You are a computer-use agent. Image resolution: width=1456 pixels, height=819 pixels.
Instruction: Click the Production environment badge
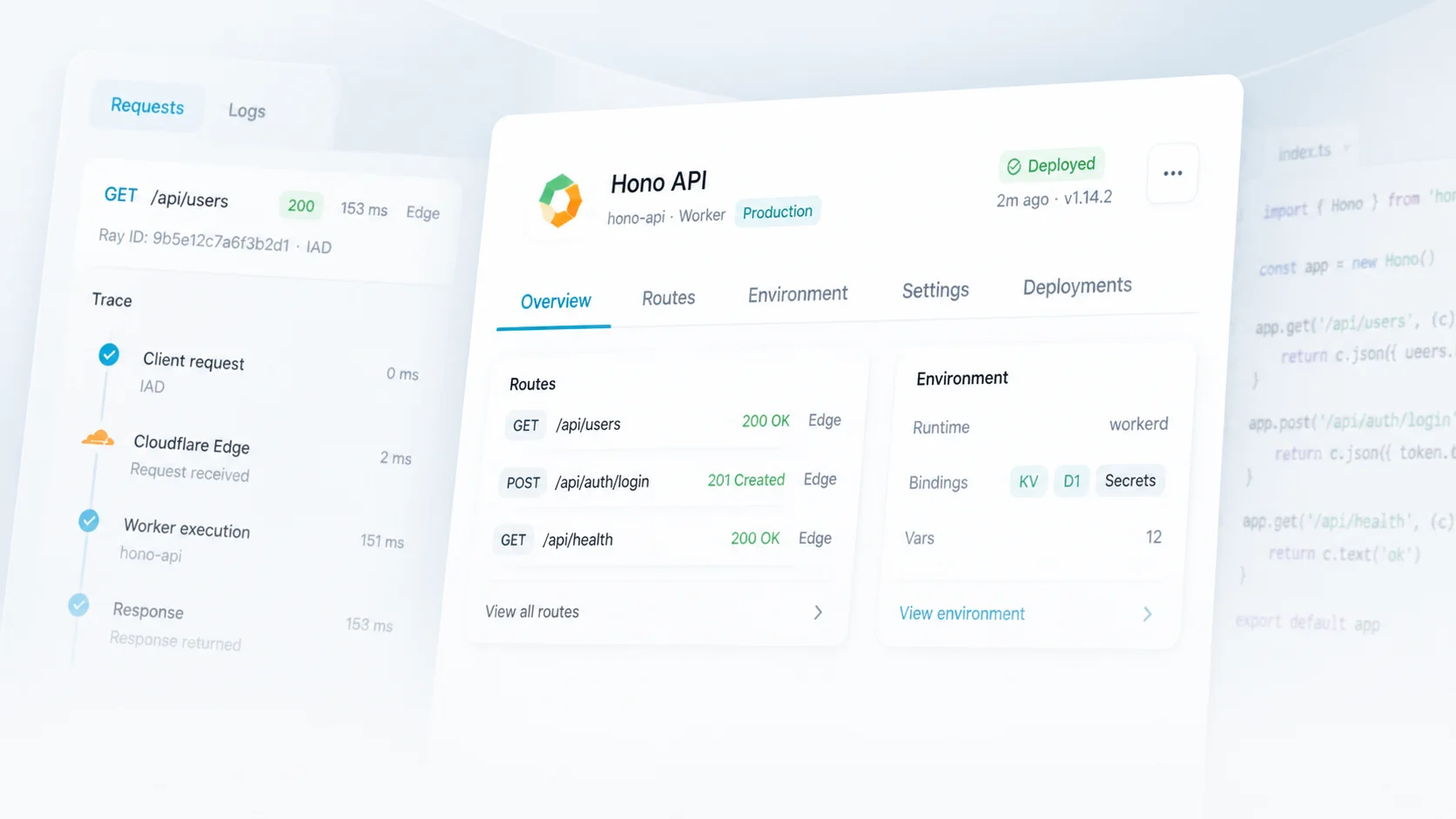click(778, 211)
